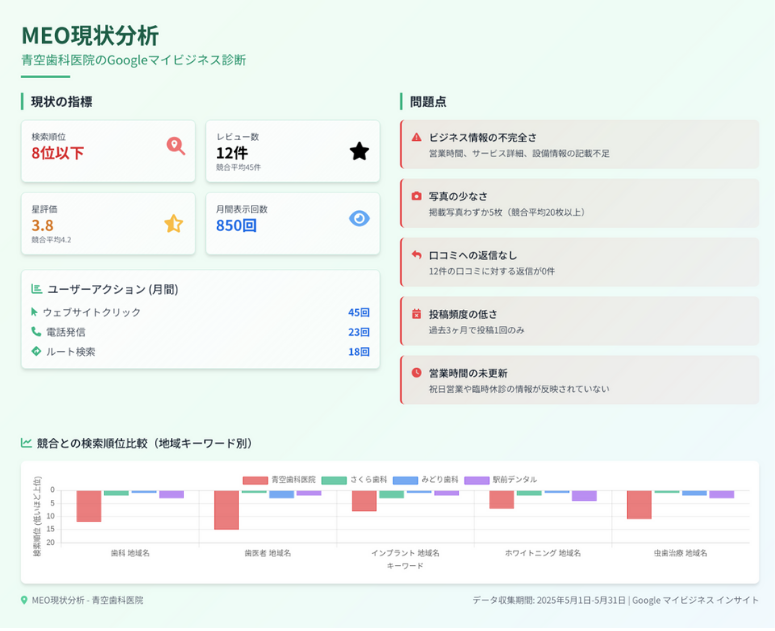Click the blue bar for 歯医者 地域名
The width and height of the screenshot is (775, 631).
[x=281, y=494]
